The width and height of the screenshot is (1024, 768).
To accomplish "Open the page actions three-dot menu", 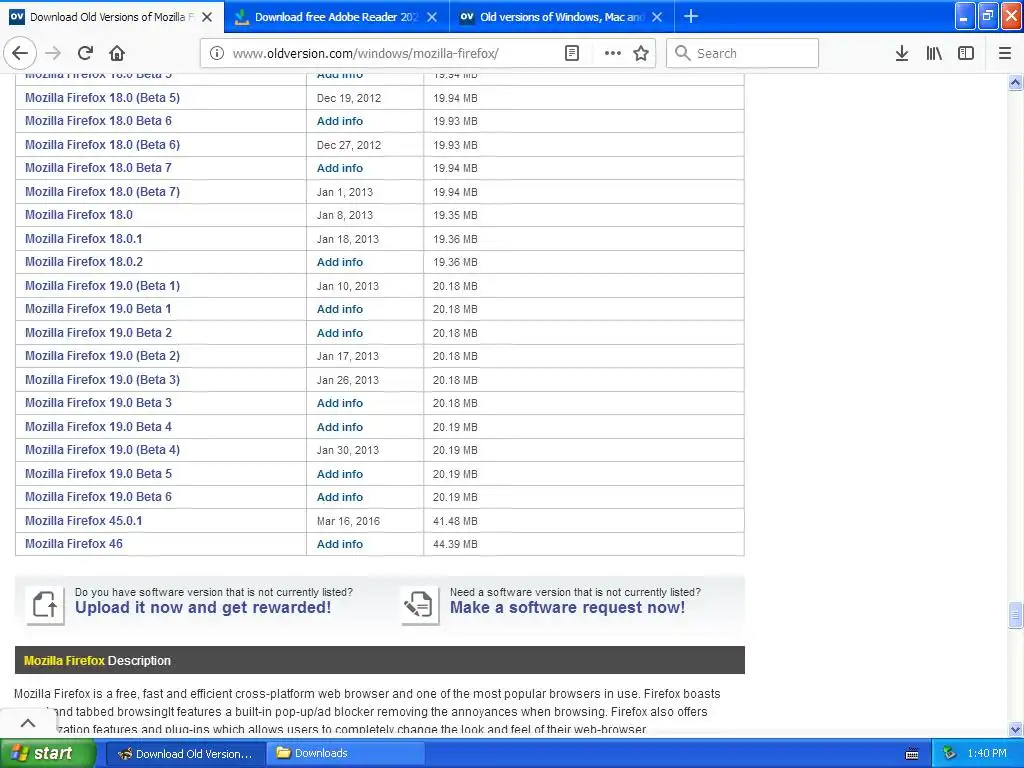I will [613, 53].
